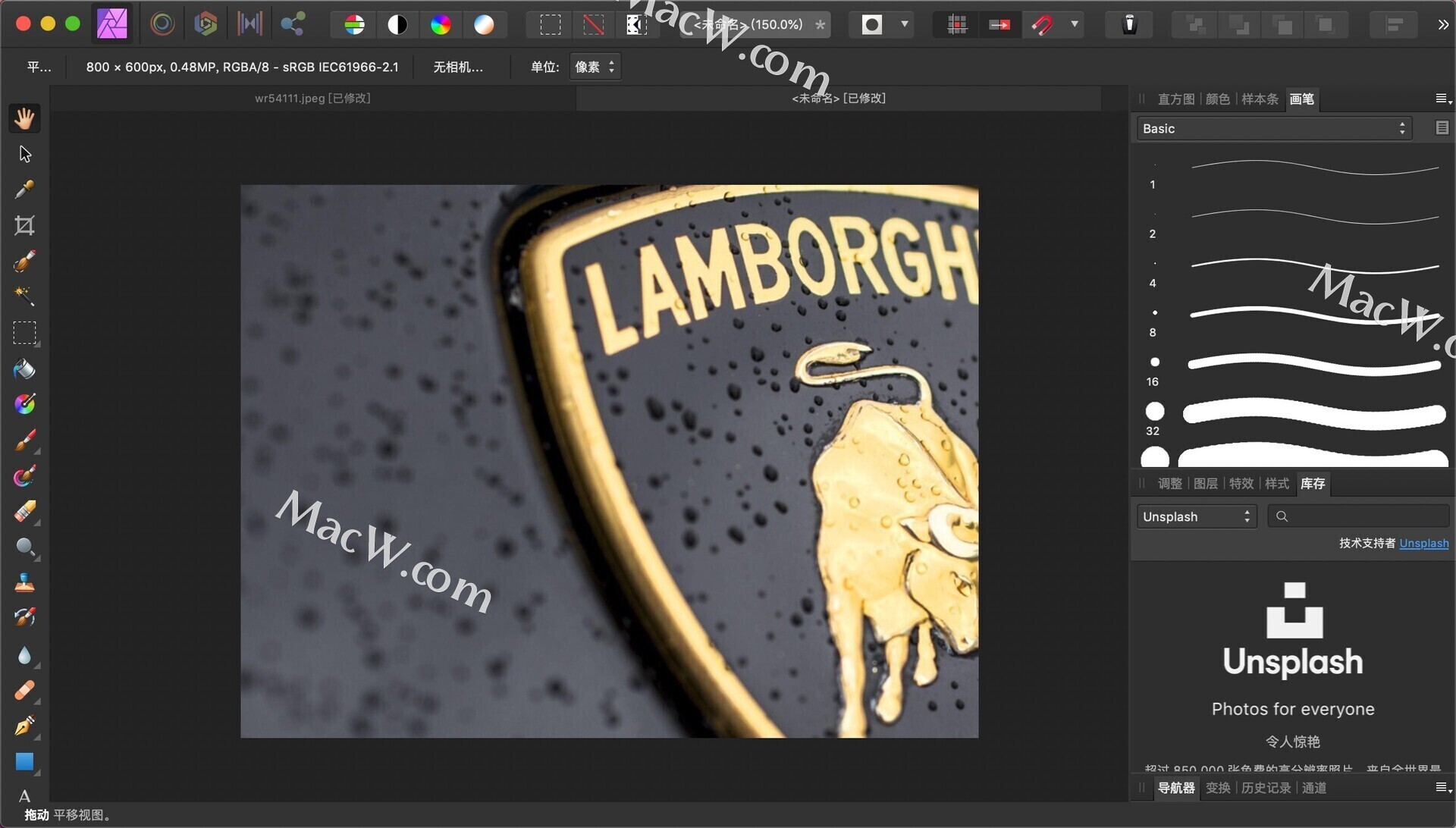The height and width of the screenshot is (828, 1456).
Task: Select the View (hand) tool
Action: pyautogui.click(x=24, y=118)
